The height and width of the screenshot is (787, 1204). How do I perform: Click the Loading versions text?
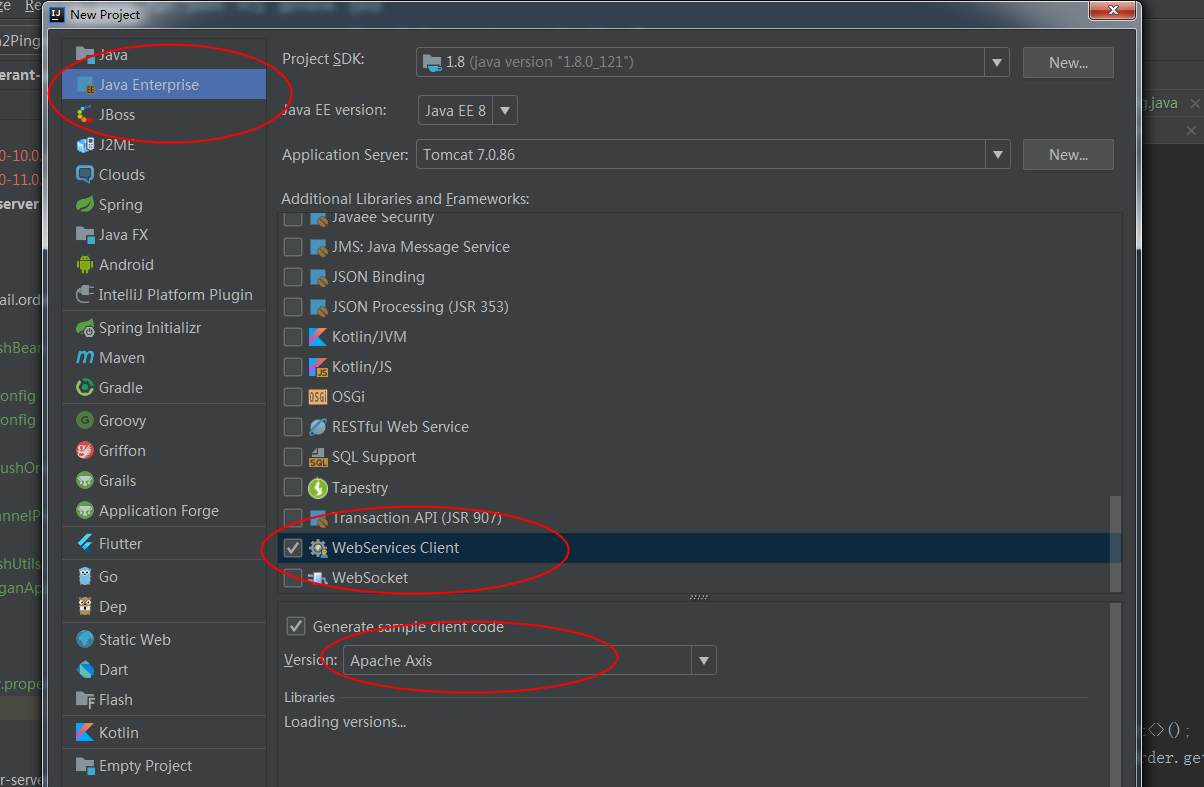(345, 722)
